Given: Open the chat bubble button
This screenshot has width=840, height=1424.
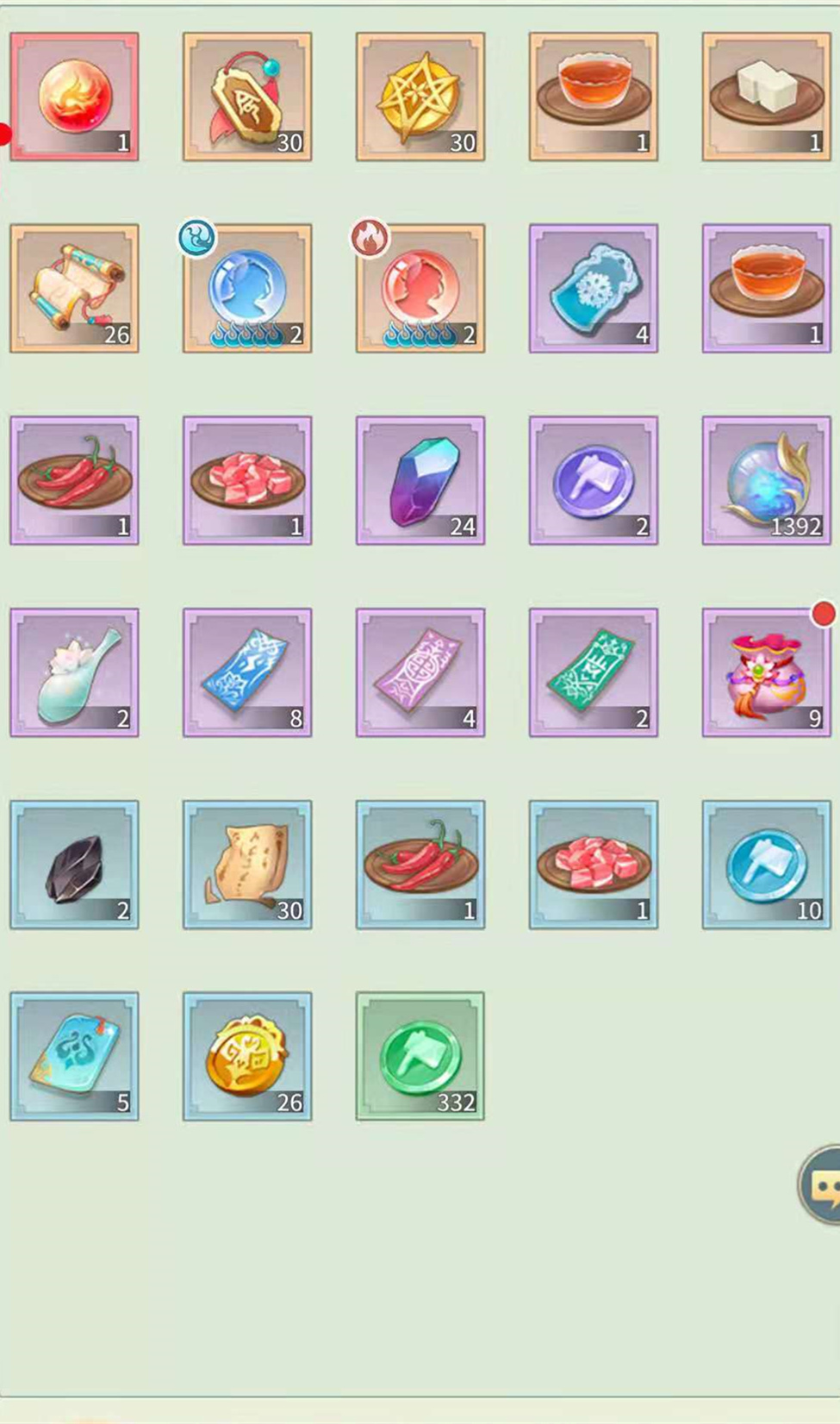Looking at the screenshot, I should coord(820,1185).
